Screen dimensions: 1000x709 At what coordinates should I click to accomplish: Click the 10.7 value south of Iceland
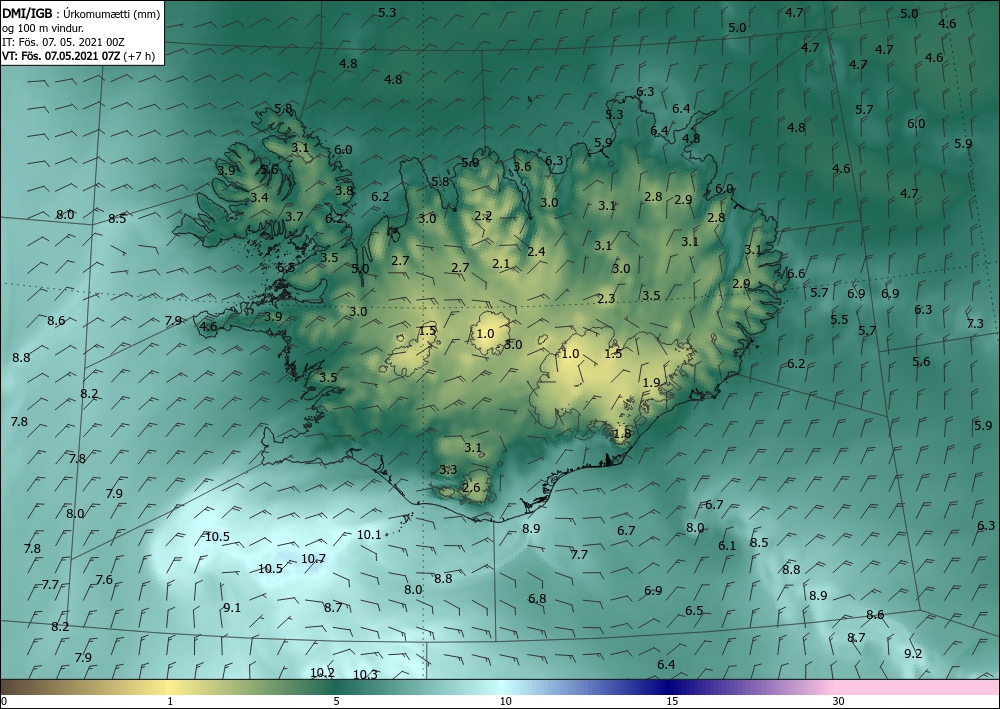tap(313, 559)
